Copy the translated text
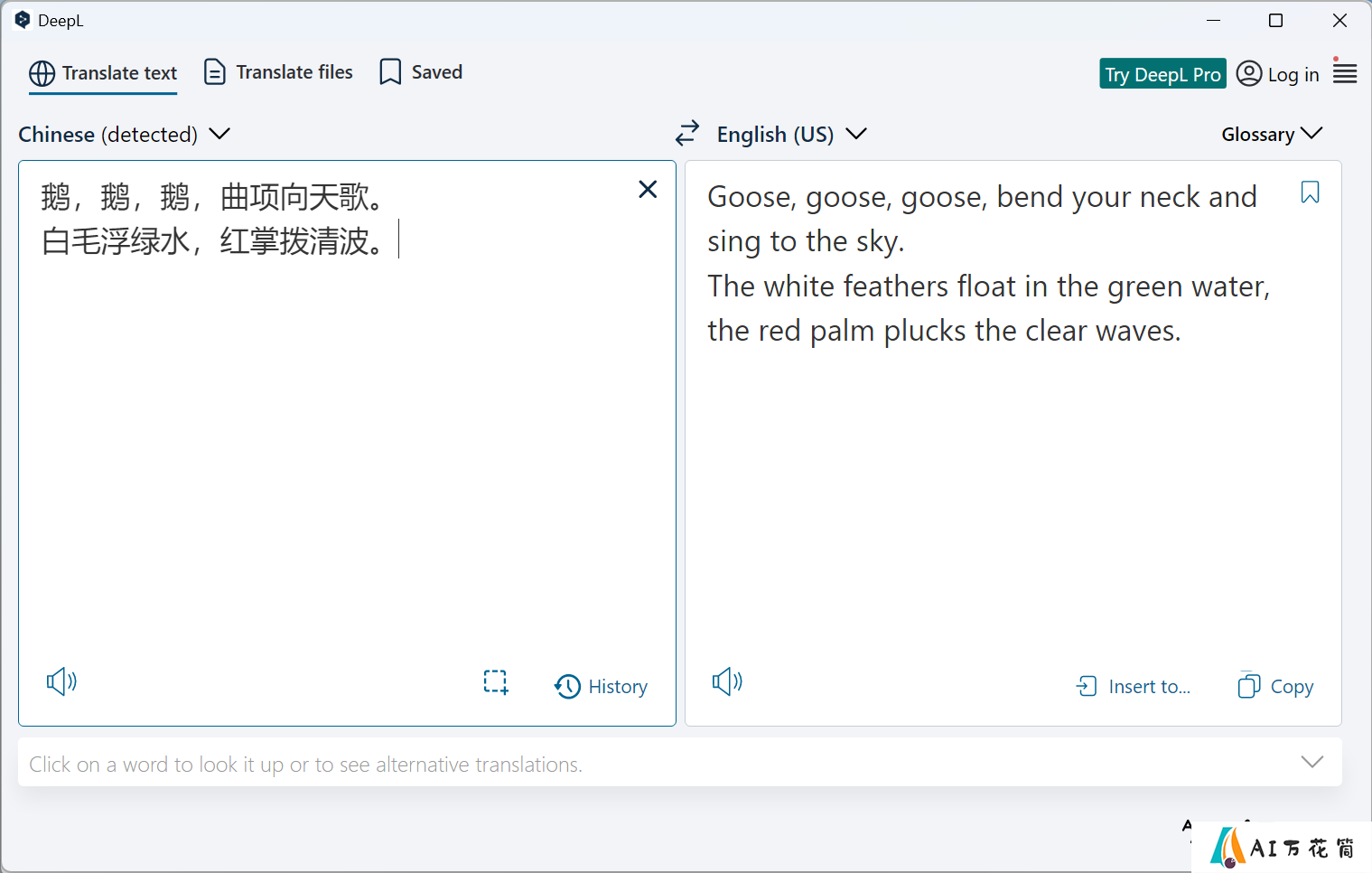Image resolution: width=1372 pixels, height=873 pixels. click(x=1275, y=687)
